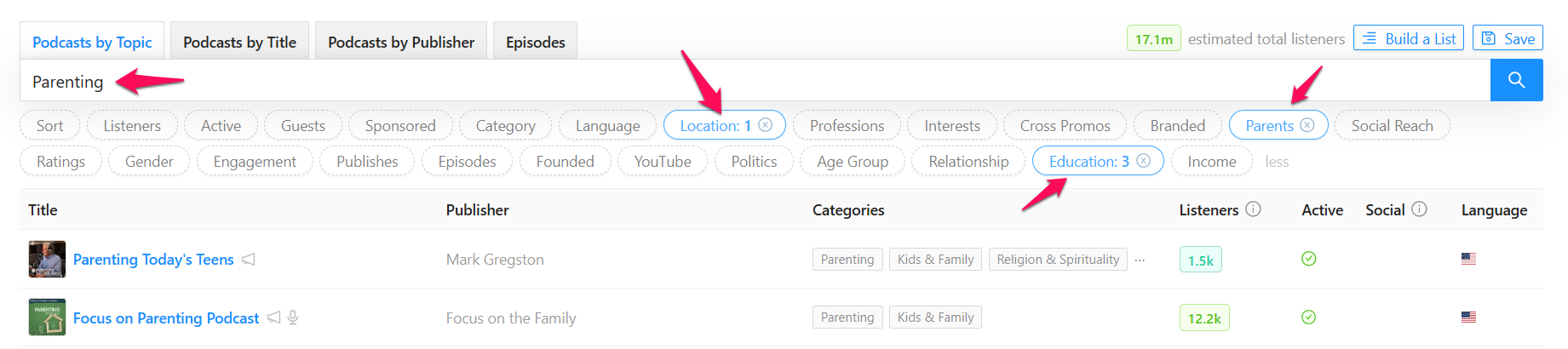Expand the Category filter options
Viewport: 1568px width, 349px height.
(505, 126)
